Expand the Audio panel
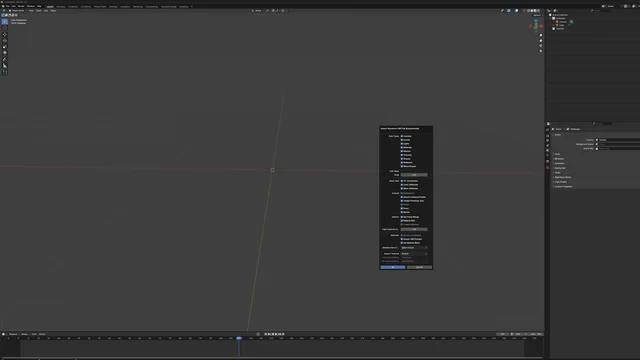The image size is (640, 360). [557, 173]
